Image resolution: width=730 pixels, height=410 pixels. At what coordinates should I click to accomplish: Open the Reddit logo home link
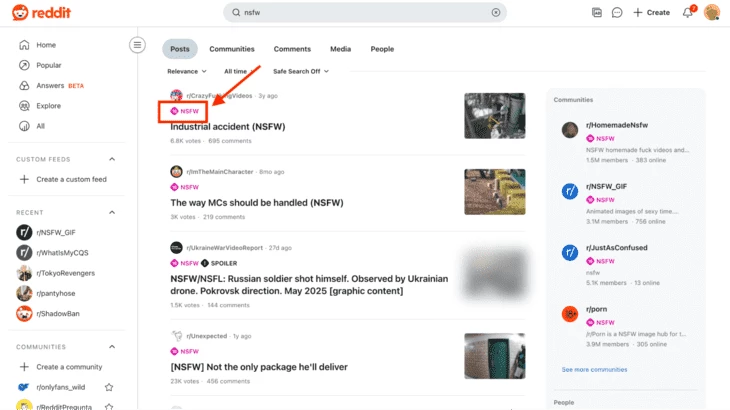click(x=41, y=13)
